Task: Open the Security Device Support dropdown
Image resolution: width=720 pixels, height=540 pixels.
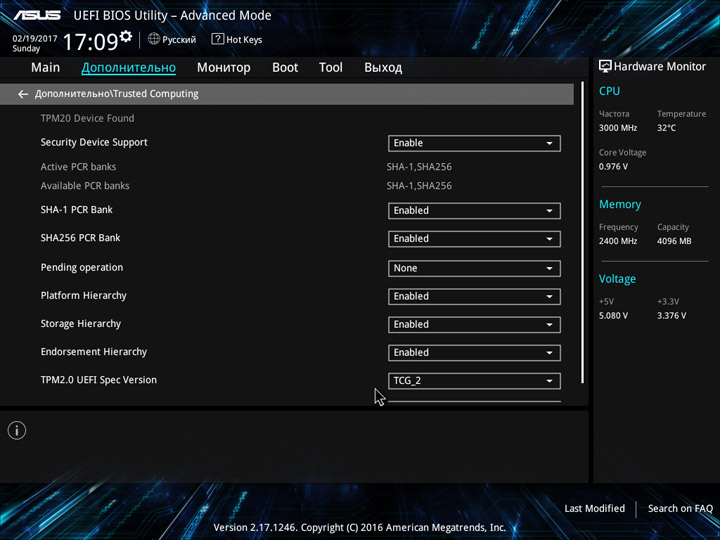Action: (x=474, y=143)
